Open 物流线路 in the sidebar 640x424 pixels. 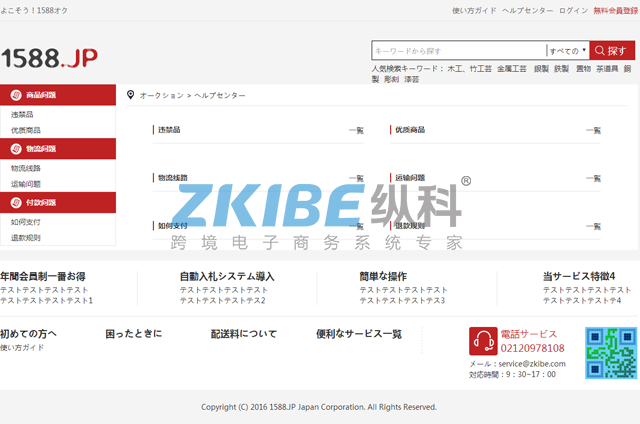(x=26, y=168)
